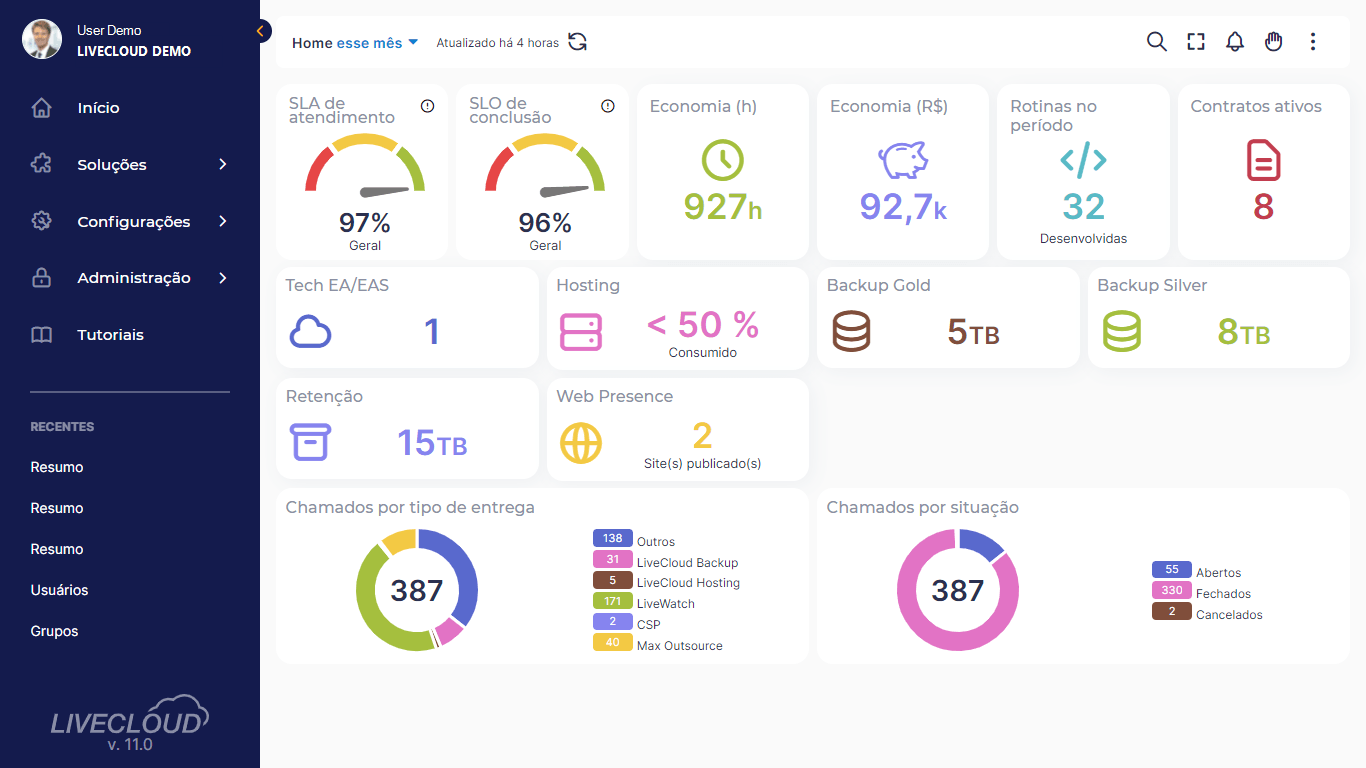This screenshot has height=768, width=1366.
Task: Click the clock icon in Economia (h)
Action: (722, 160)
